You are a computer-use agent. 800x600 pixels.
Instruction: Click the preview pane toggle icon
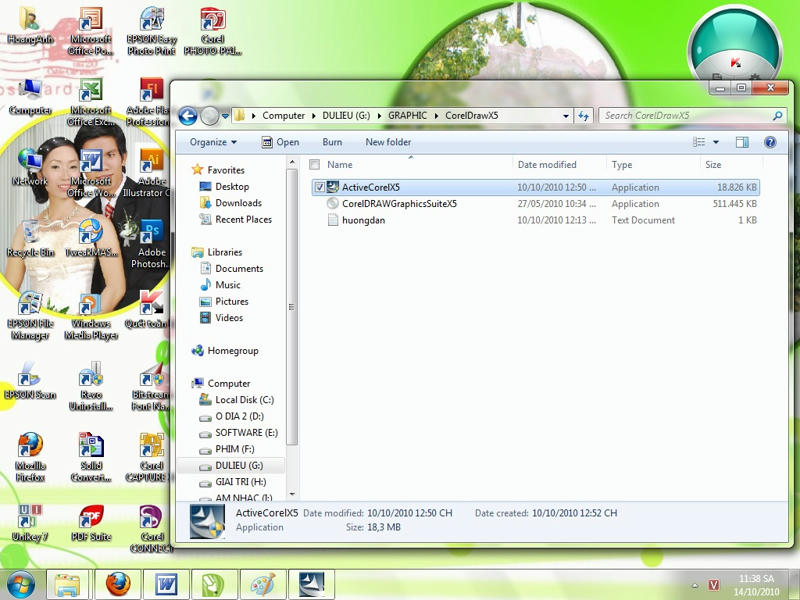tap(742, 143)
